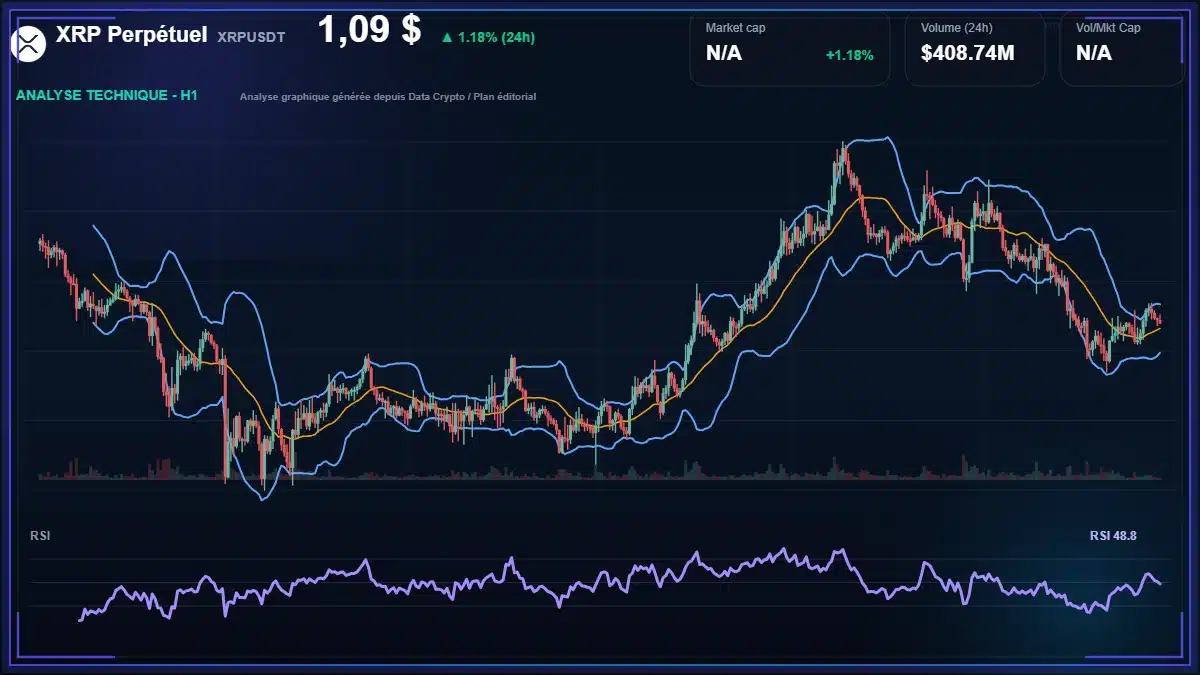Select the XRP Perpétuel title
The width and height of the screenshot is (1200, 675).
point(132,35)
